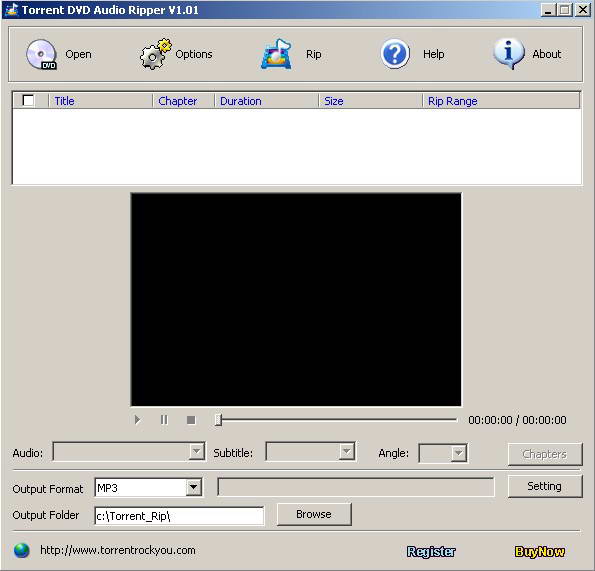Image resolution: width=595 pixels, height=571 pixels.
Task: Open the Subtitle dropdown
Action: [346, 452]
